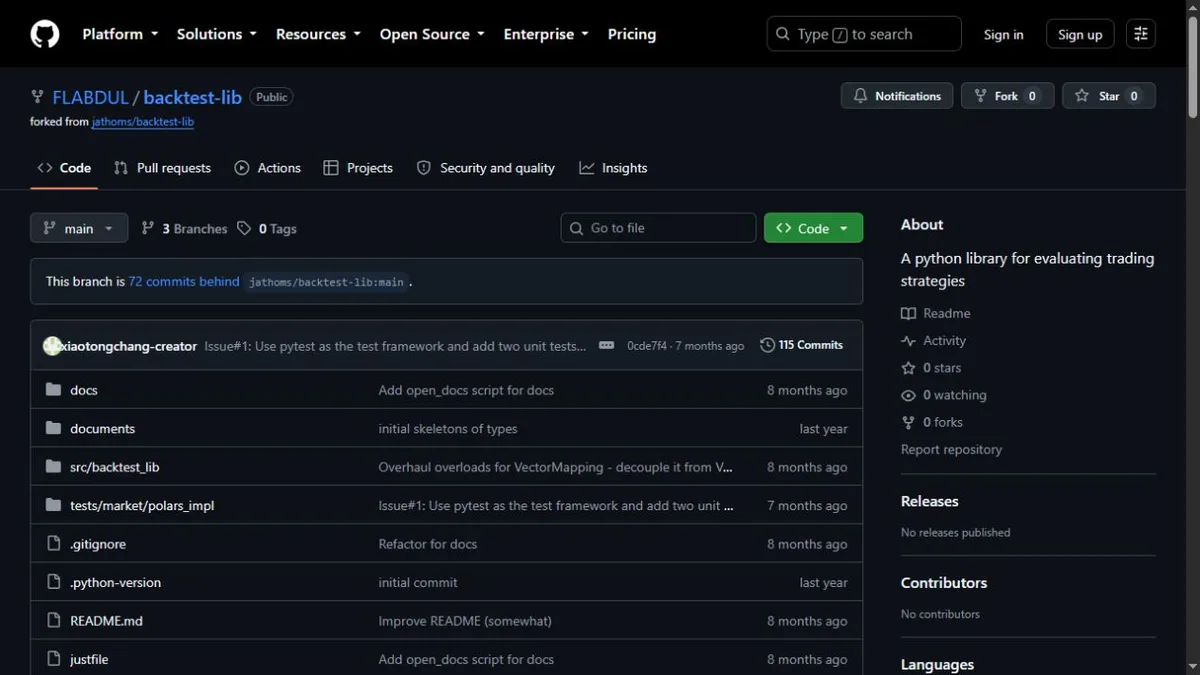Click the fork icon beside FLABDUL
Screen dimensions: 1200x675
coord(37,97)
